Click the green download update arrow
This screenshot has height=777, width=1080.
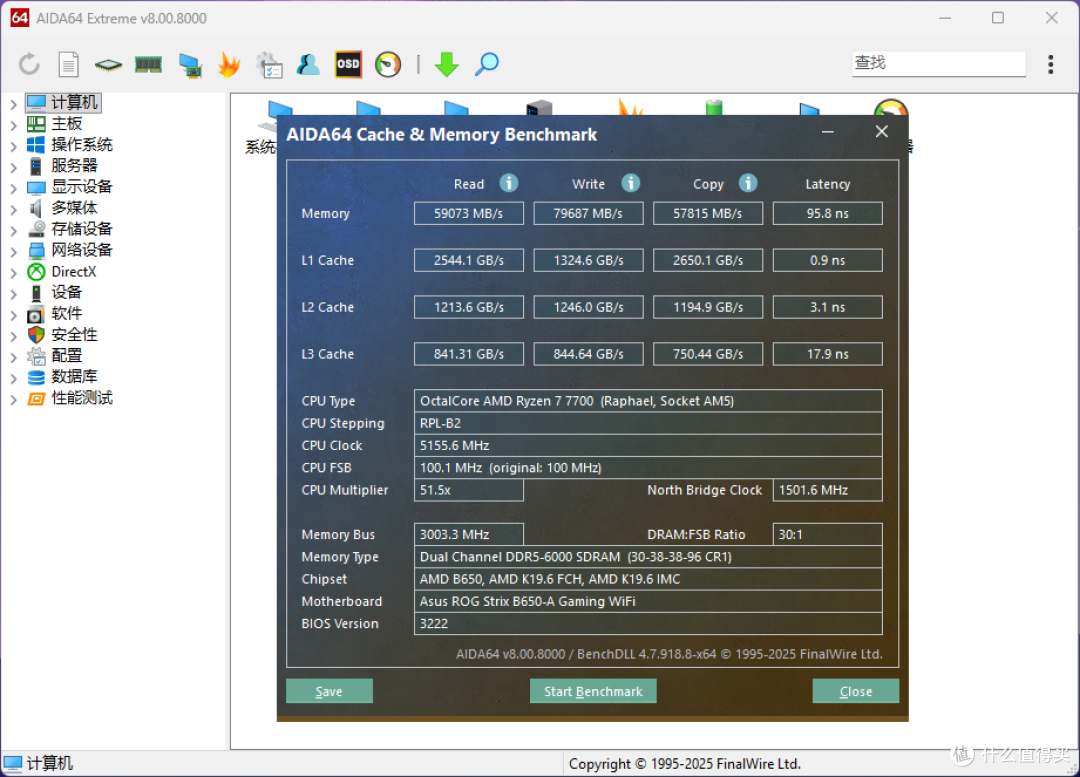(x=446, y=64)
